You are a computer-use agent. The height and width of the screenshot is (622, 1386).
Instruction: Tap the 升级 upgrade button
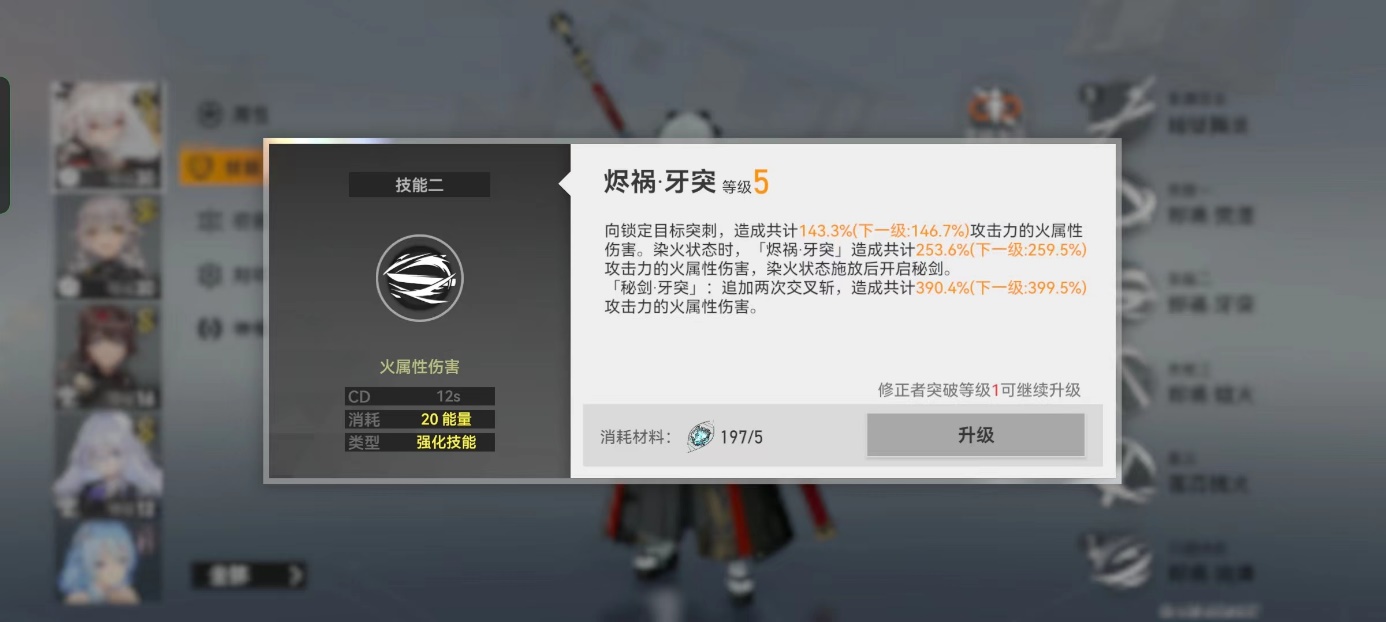click(x=975, y=435)
